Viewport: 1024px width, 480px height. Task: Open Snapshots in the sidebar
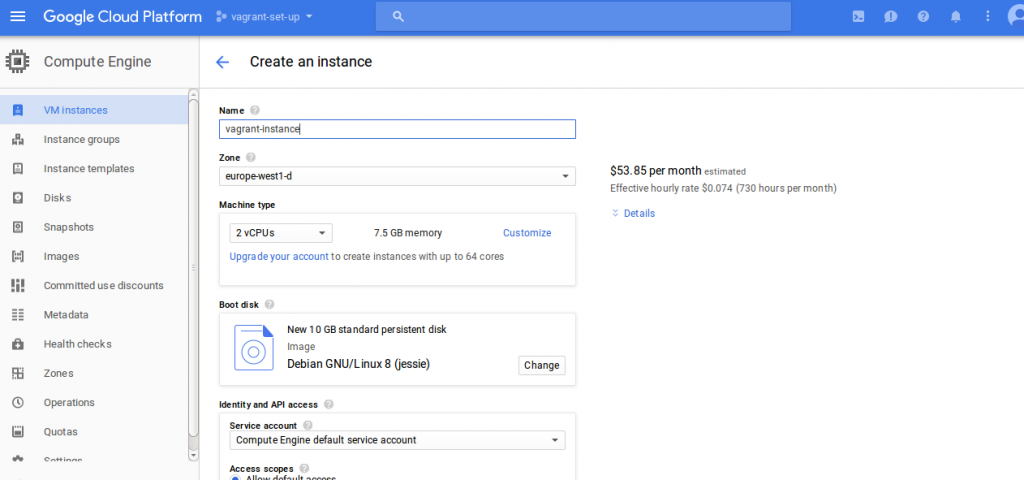94,227
